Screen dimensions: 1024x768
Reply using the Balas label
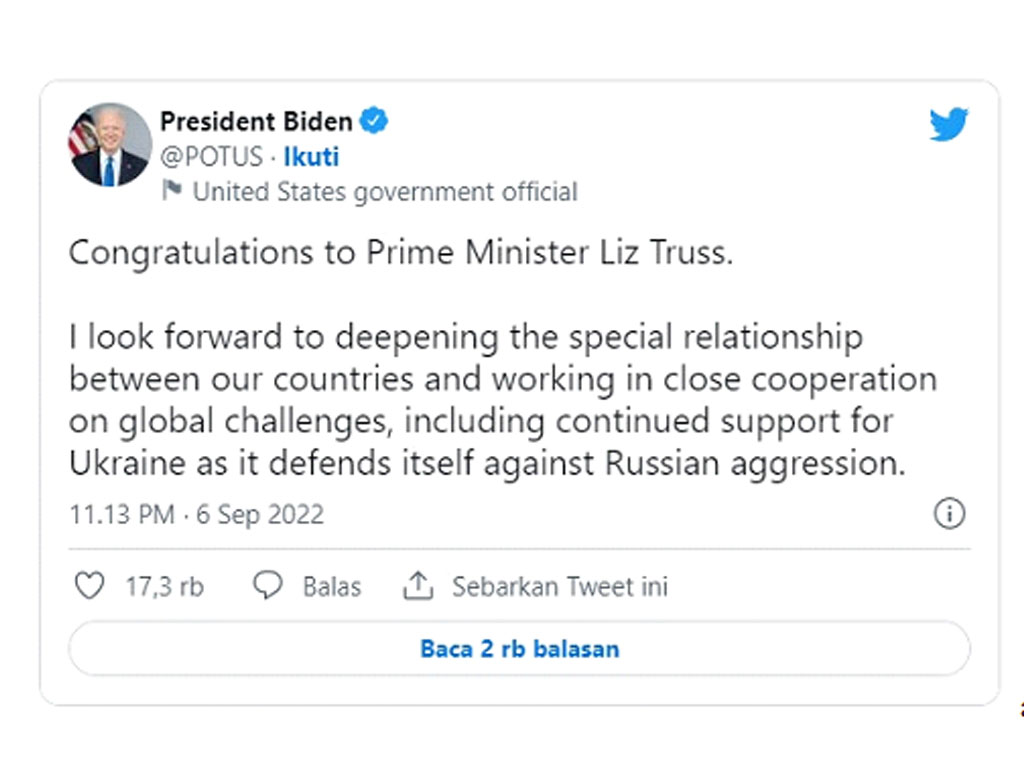tap(332, 586)
